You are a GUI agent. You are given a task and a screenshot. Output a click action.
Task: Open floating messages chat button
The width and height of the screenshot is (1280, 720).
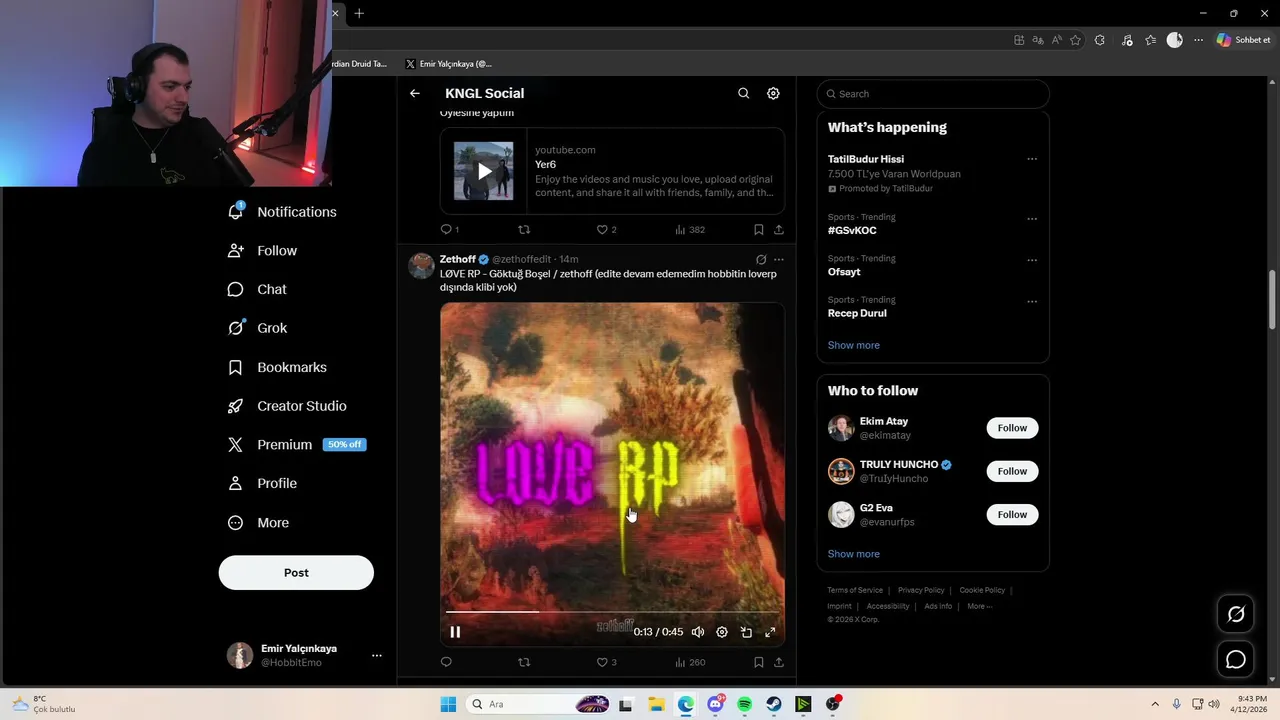click(1236, 659)
